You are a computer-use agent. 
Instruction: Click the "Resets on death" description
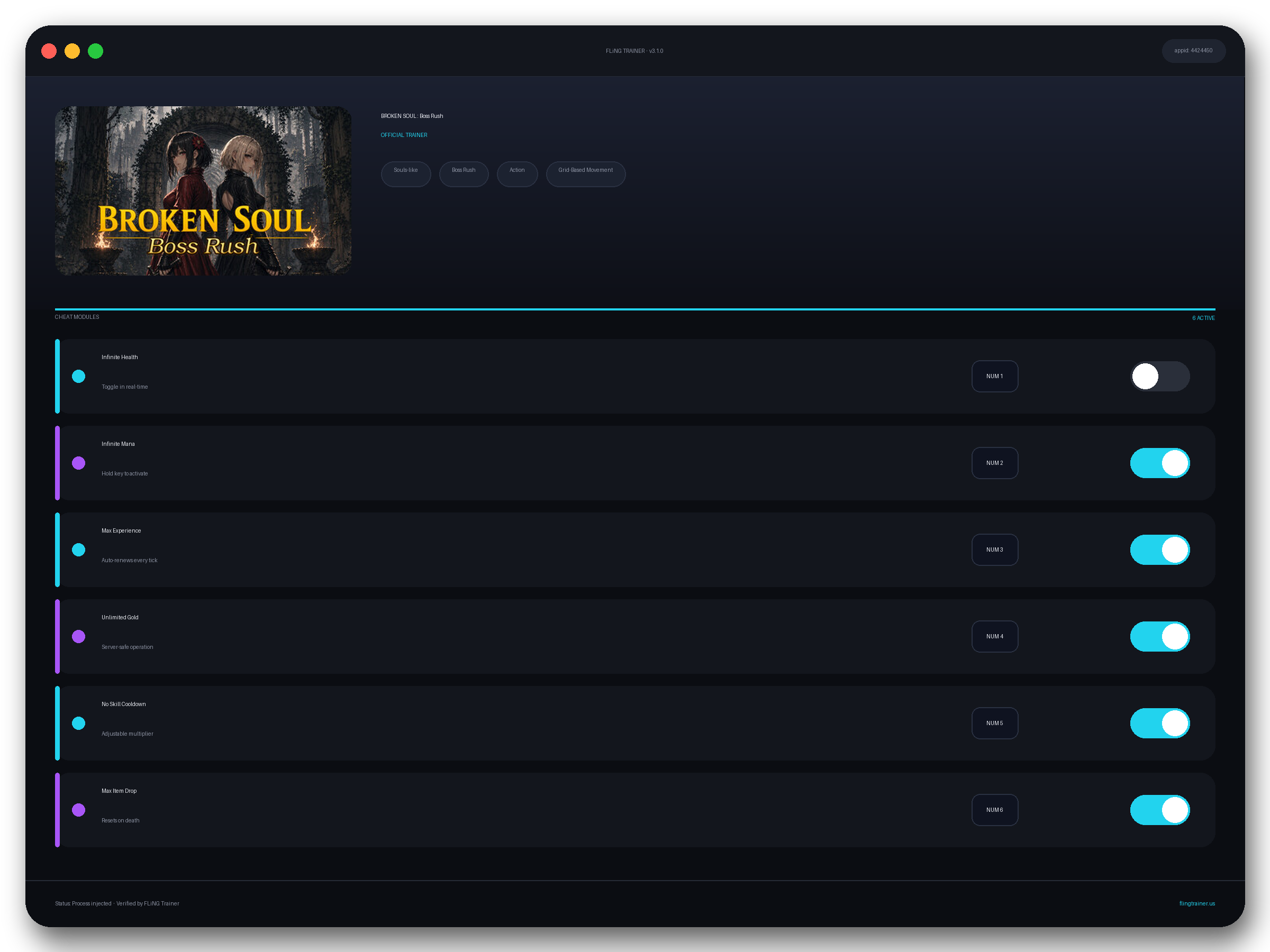point(121,820)
